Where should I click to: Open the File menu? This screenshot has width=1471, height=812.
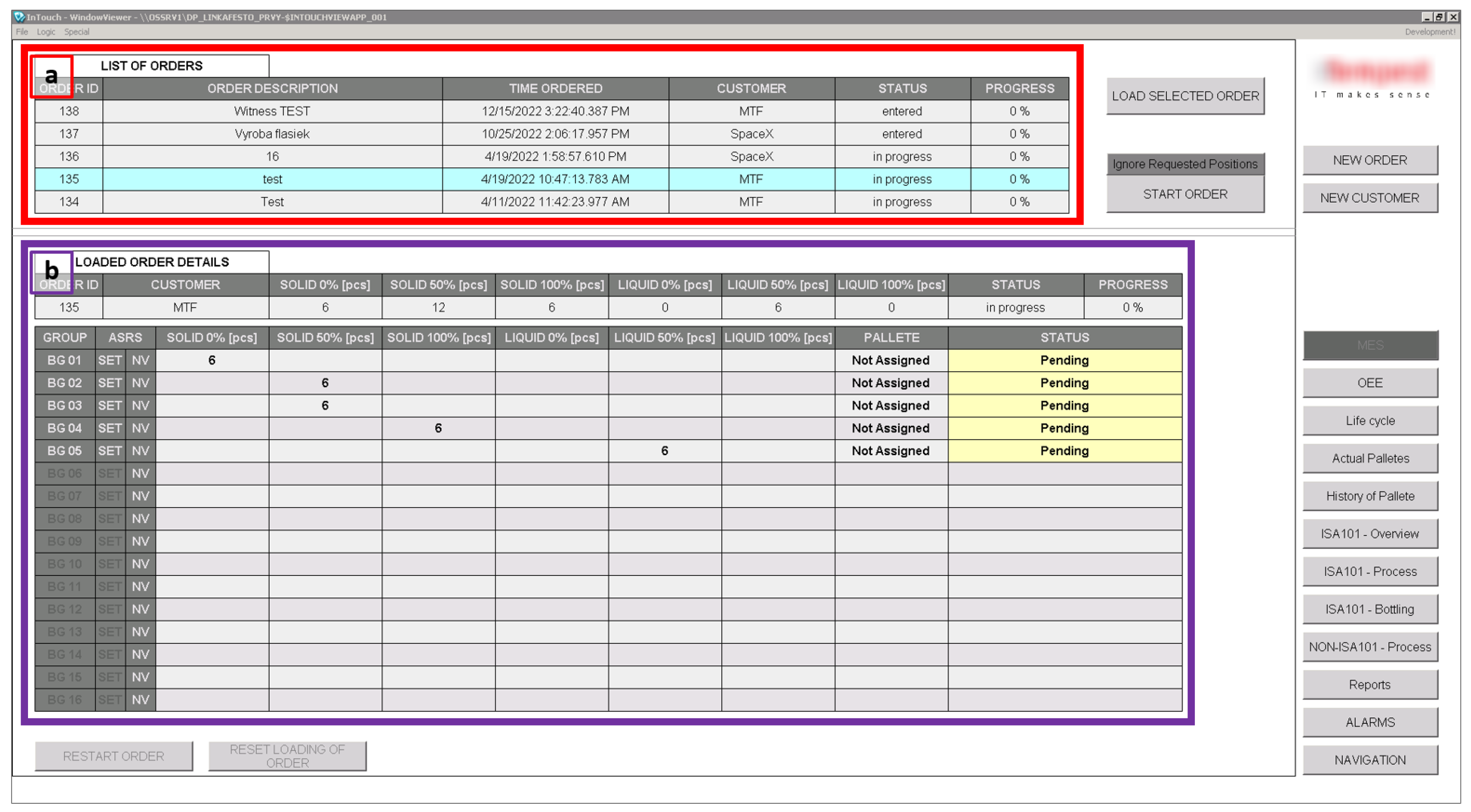[22, 32]
